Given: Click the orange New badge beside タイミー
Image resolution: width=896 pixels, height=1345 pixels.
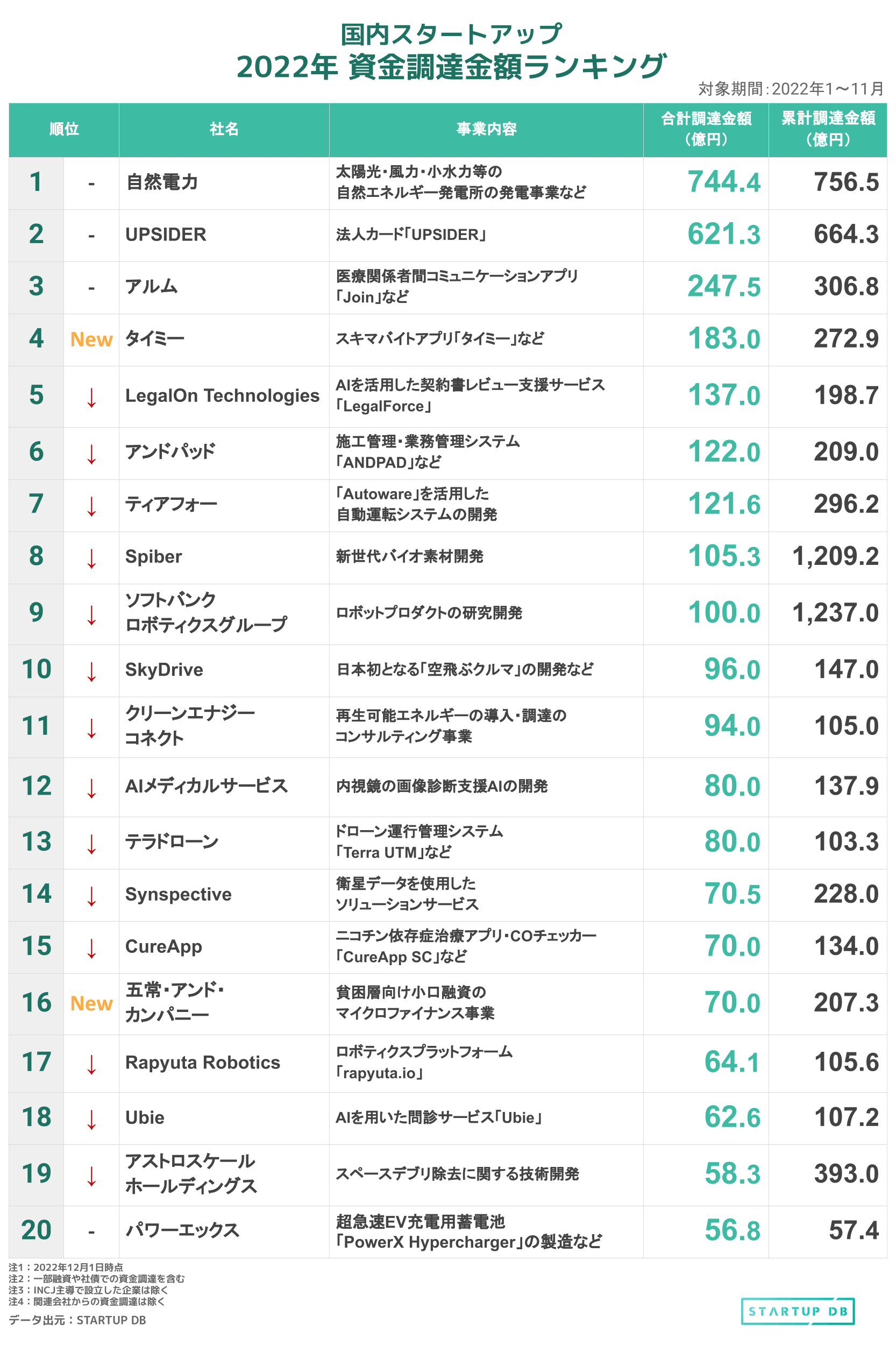Looking at the screenshot, I should tap(91, 339).
